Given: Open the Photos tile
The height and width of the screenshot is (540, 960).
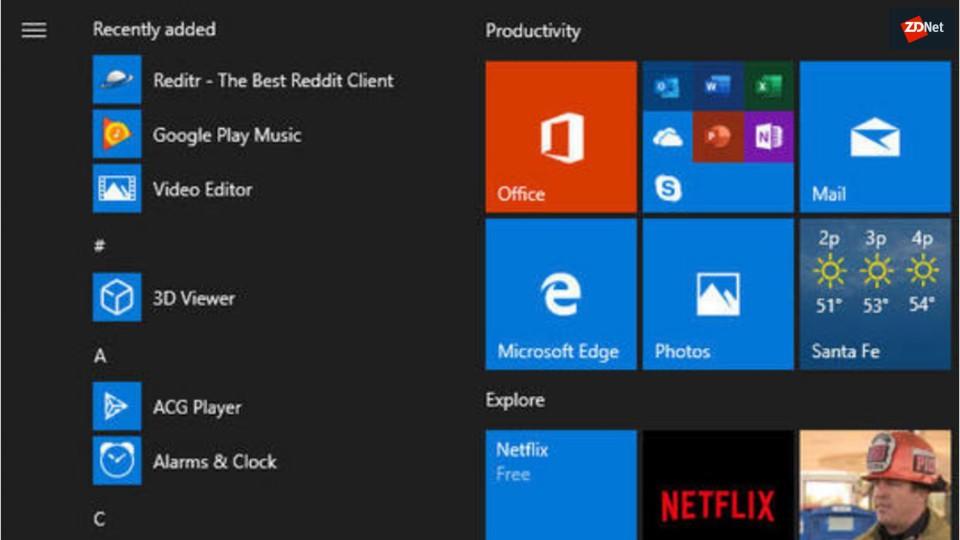Looking at the screenshot, I should (x=718, y=294).
